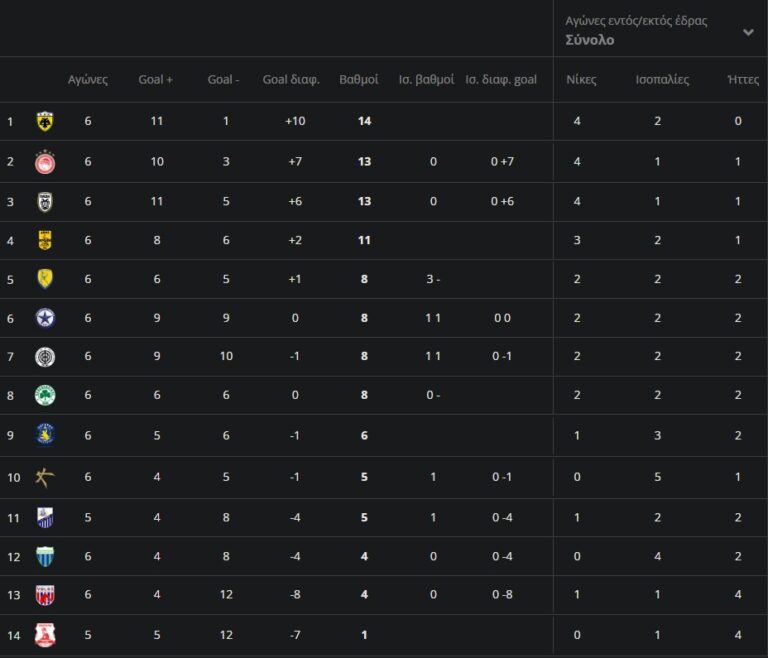
Task: Select the PAOK crest in third place
Action: (x=45, y=201)
